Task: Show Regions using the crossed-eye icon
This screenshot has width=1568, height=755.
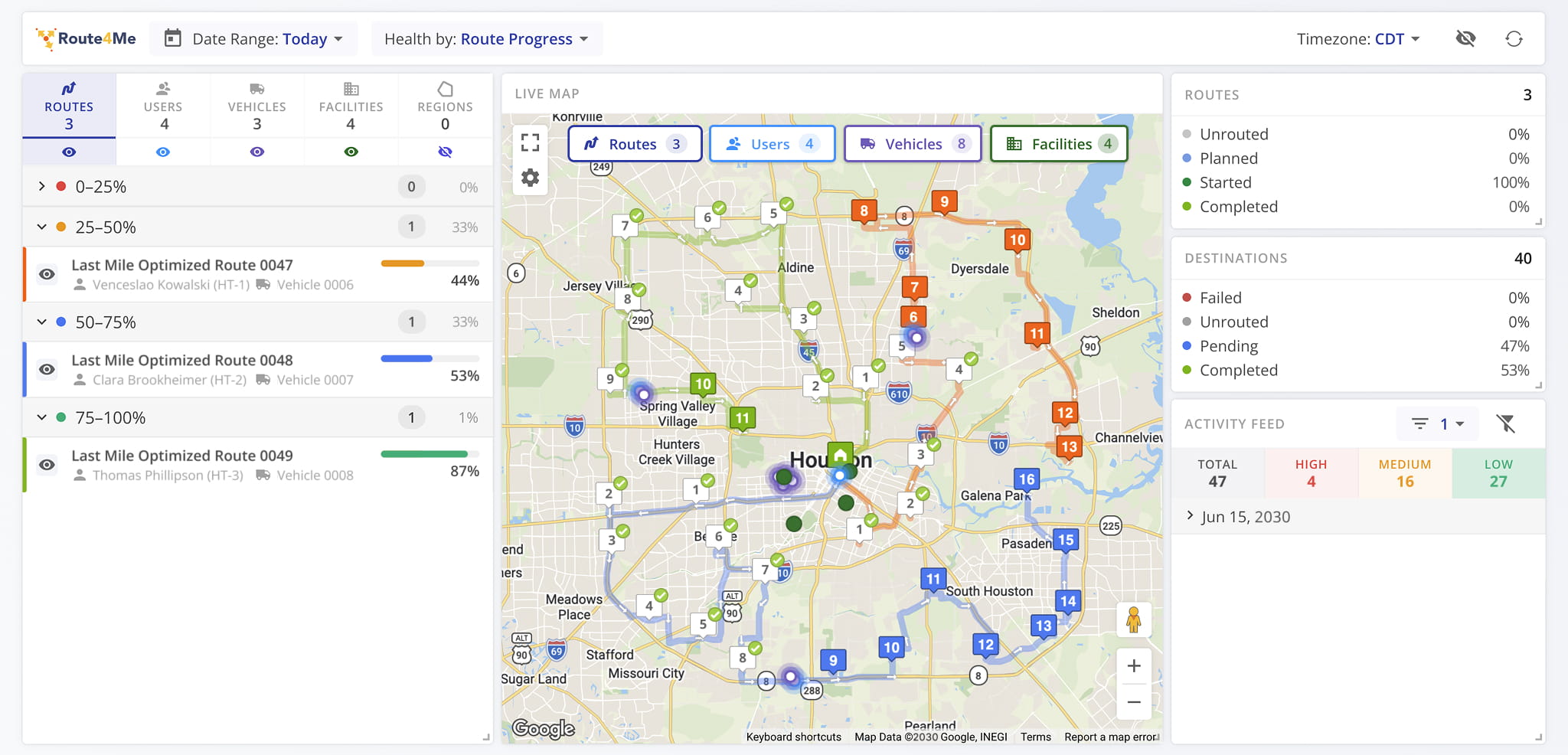Action: [x=445, y=152]
